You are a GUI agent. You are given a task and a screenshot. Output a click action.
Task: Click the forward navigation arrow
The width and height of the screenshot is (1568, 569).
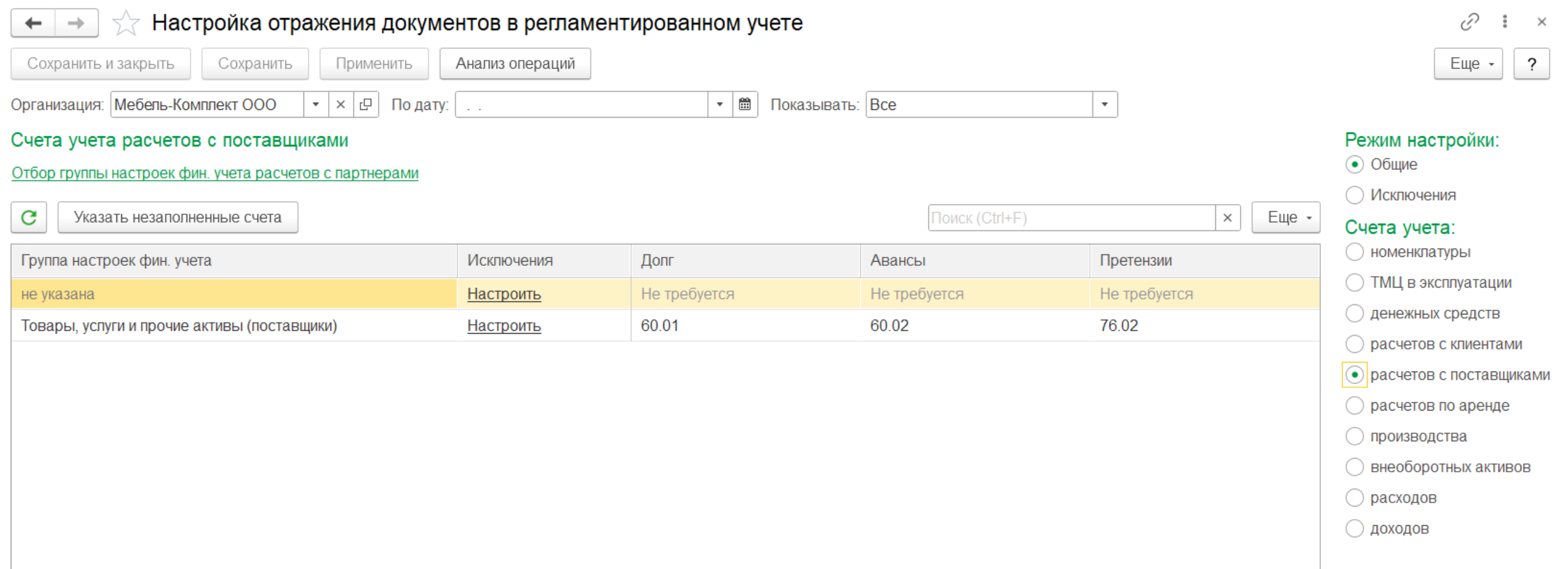pos(76,23)
